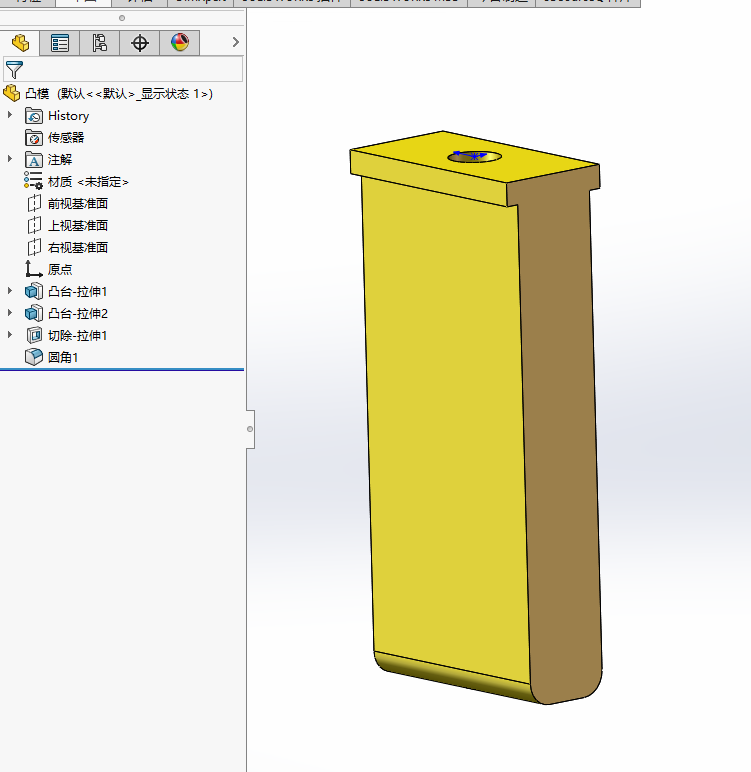This screenshot has width=751, height=772.
Task: Click the 传感器 sensors folder icon
Action: (x=33, y=137)
